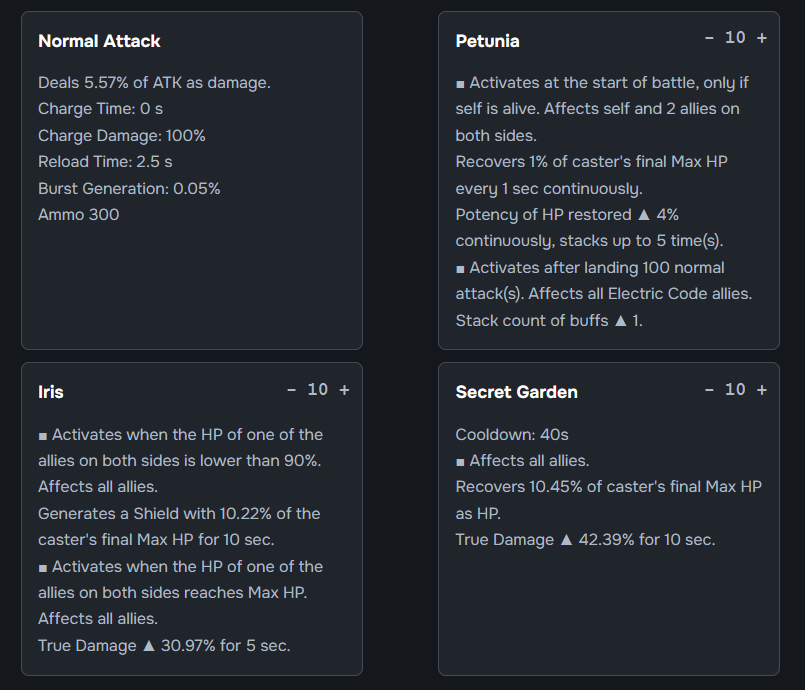
Task: Select the Petunia skill title
Action: 487,41
